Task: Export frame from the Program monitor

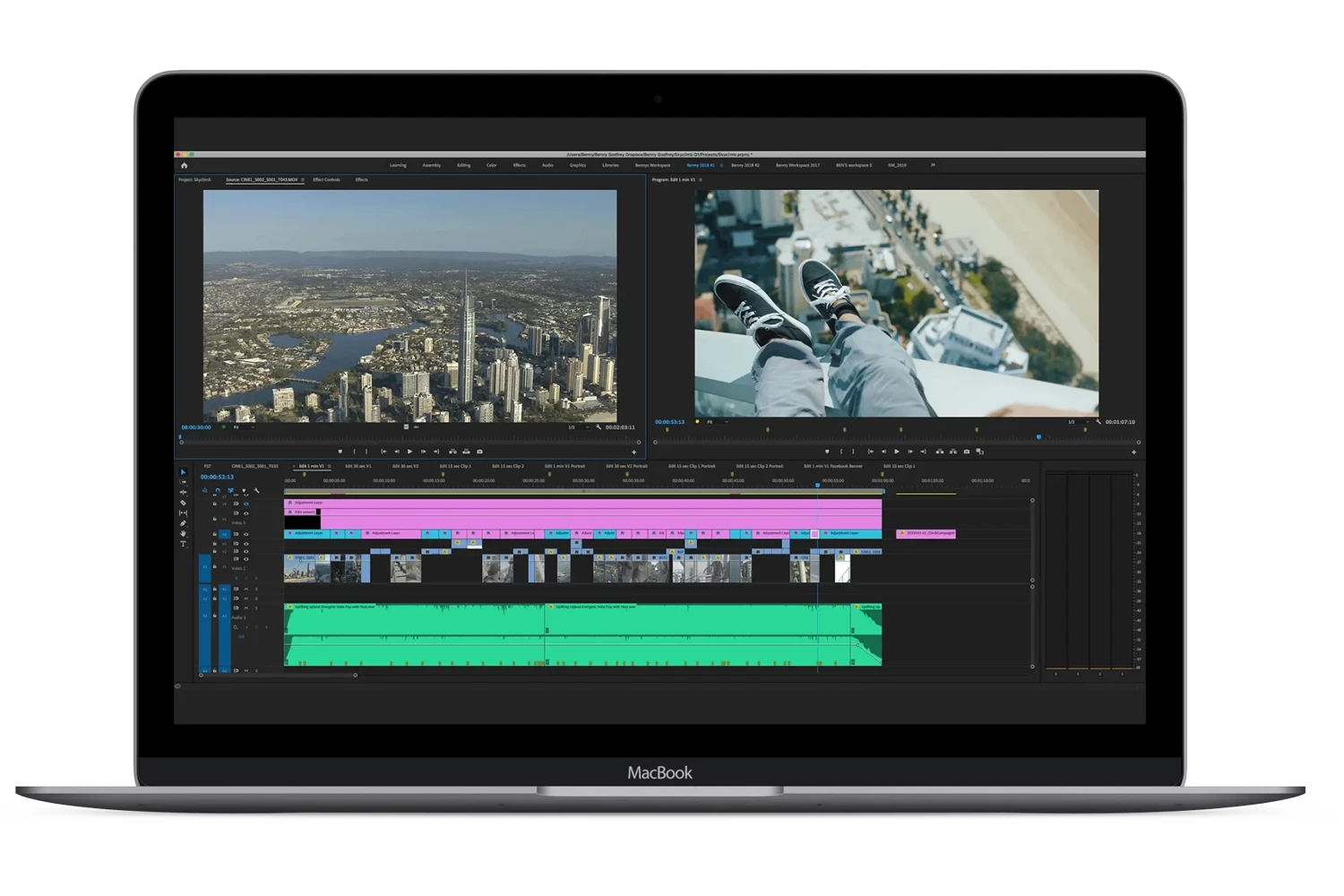Action: coord(967,452)
